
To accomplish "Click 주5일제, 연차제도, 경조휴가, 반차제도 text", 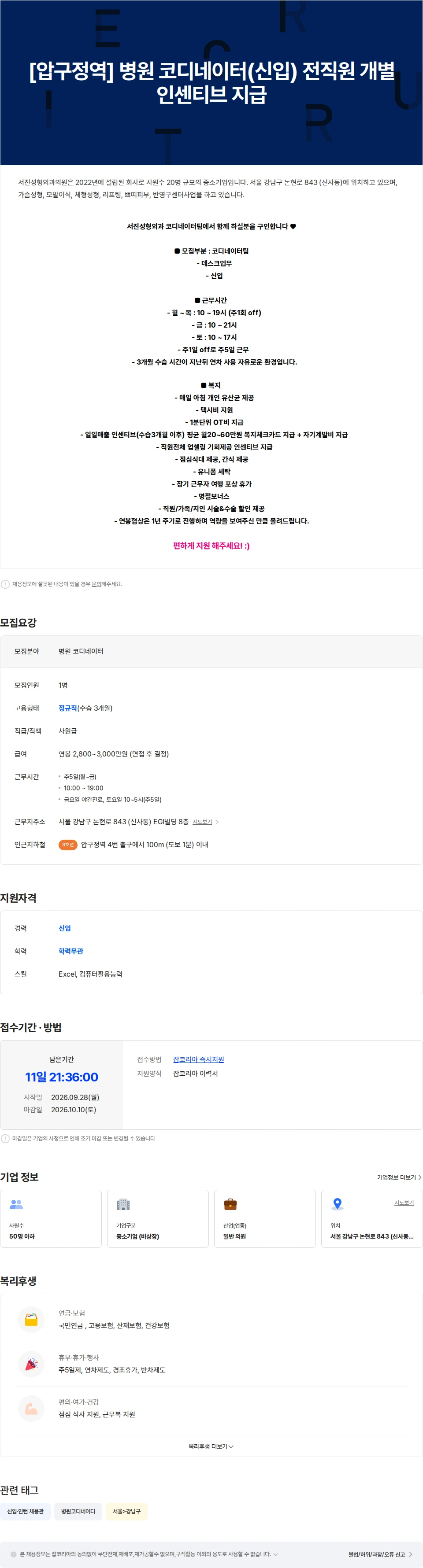I will point(111,1369).
